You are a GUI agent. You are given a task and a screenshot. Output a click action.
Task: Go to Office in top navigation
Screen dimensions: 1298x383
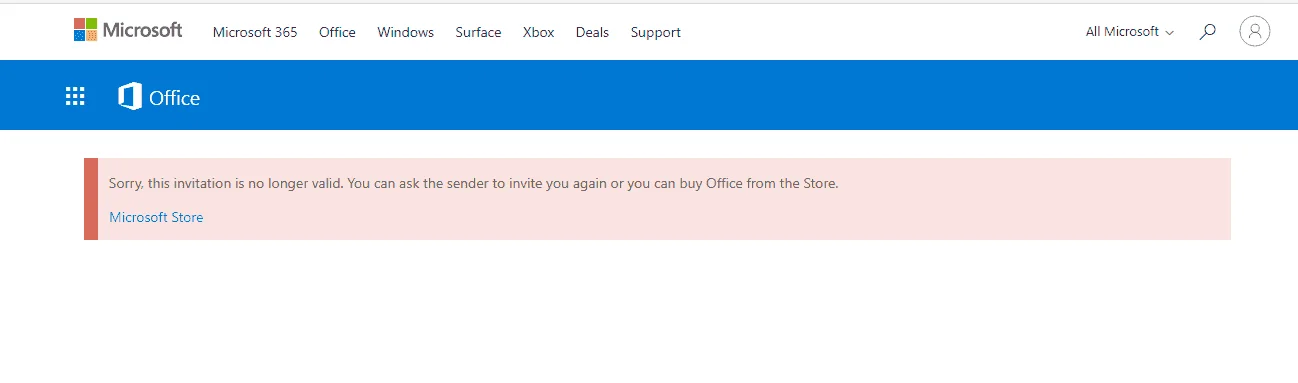click(x=337, y=32)
